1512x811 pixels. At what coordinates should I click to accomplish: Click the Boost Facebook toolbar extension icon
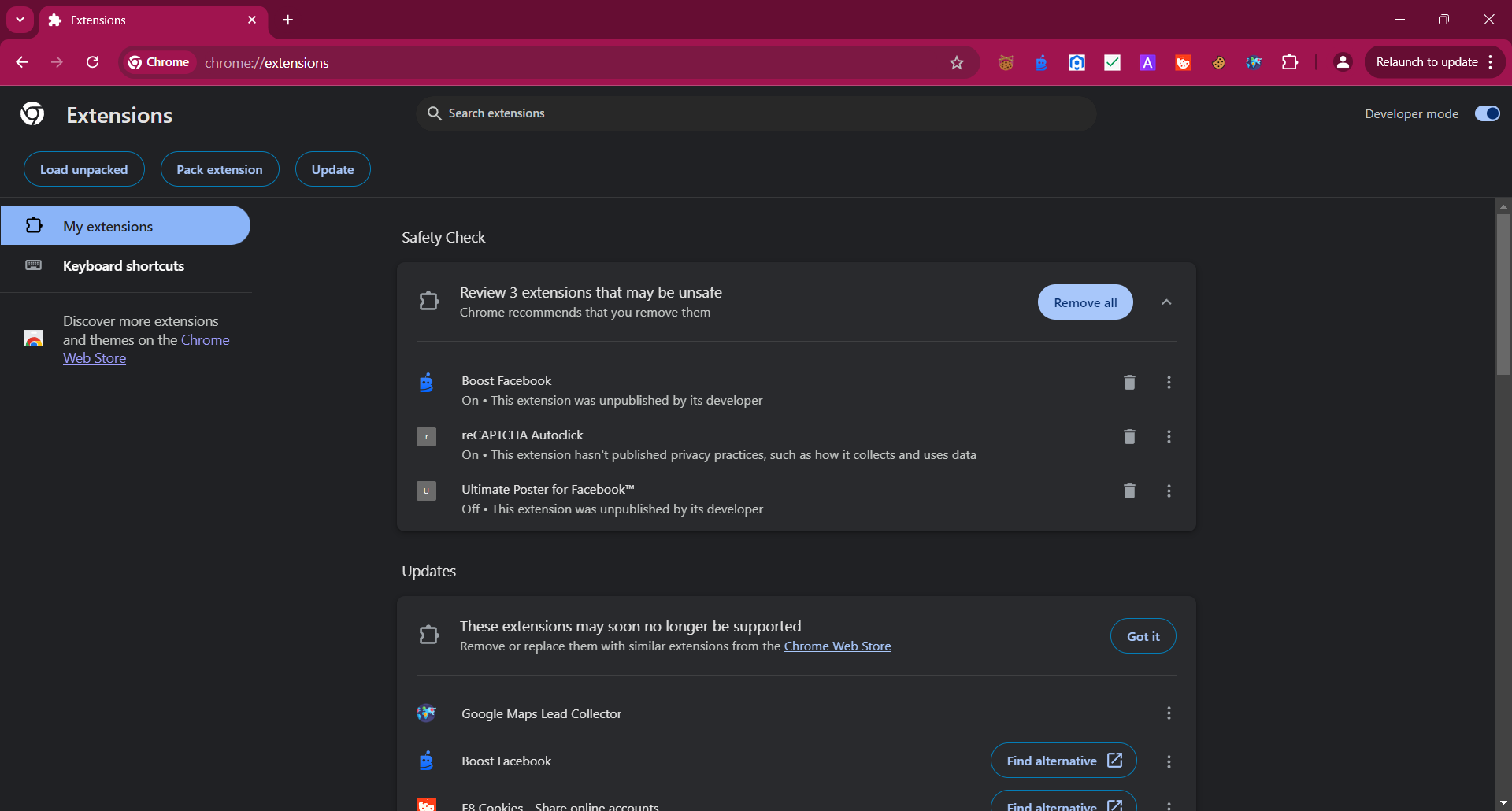pos(1041,63)
